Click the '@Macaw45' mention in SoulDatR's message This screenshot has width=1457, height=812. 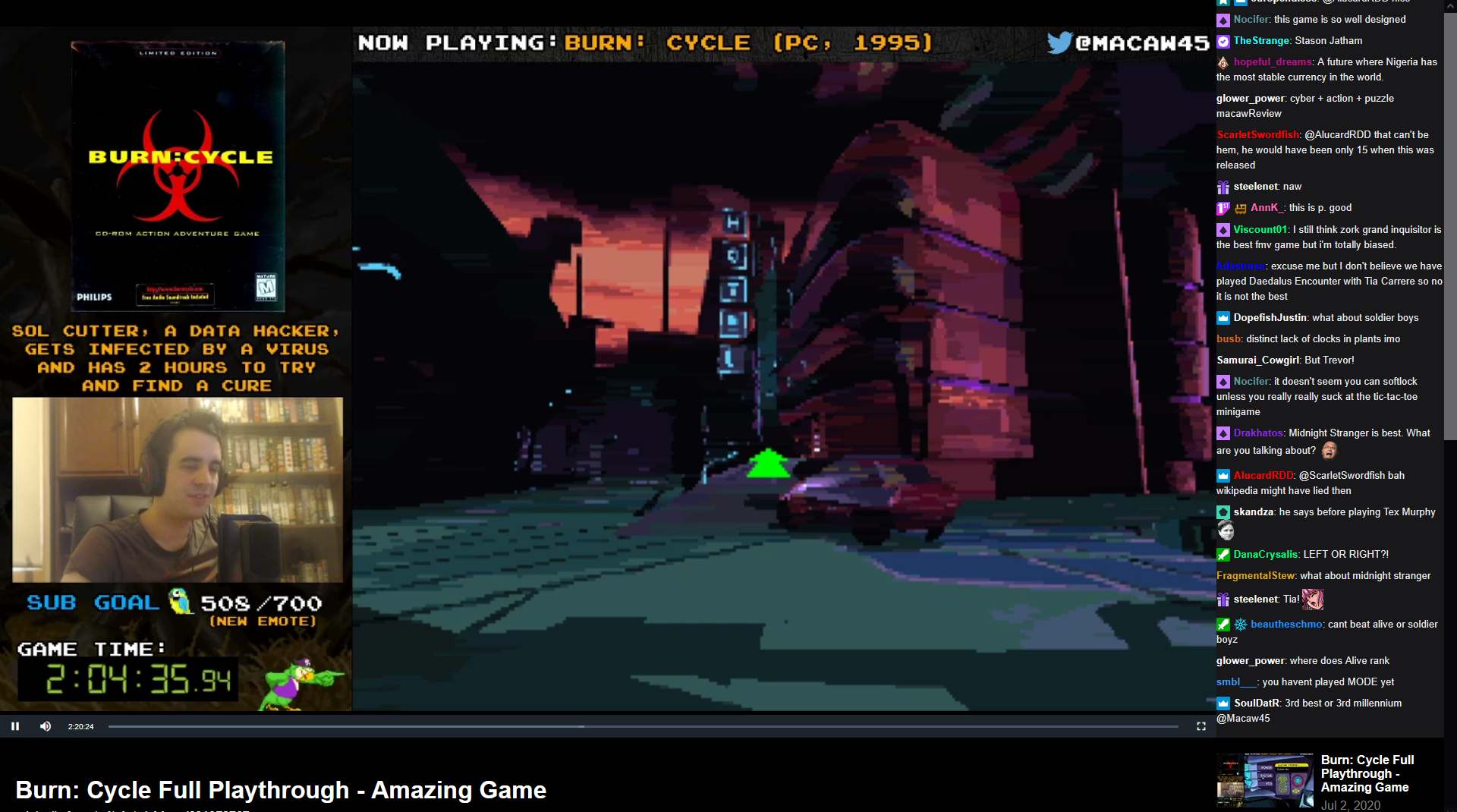click(1243, 719)
